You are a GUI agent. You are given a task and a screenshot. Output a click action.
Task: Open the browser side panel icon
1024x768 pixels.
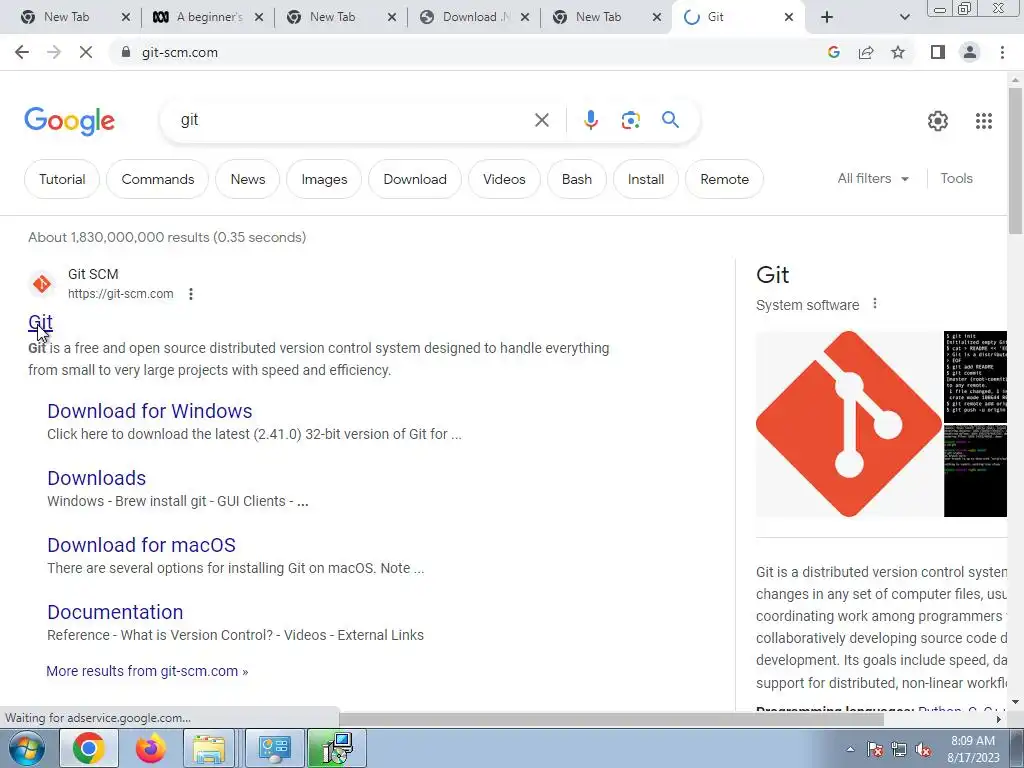click(938, 52)
